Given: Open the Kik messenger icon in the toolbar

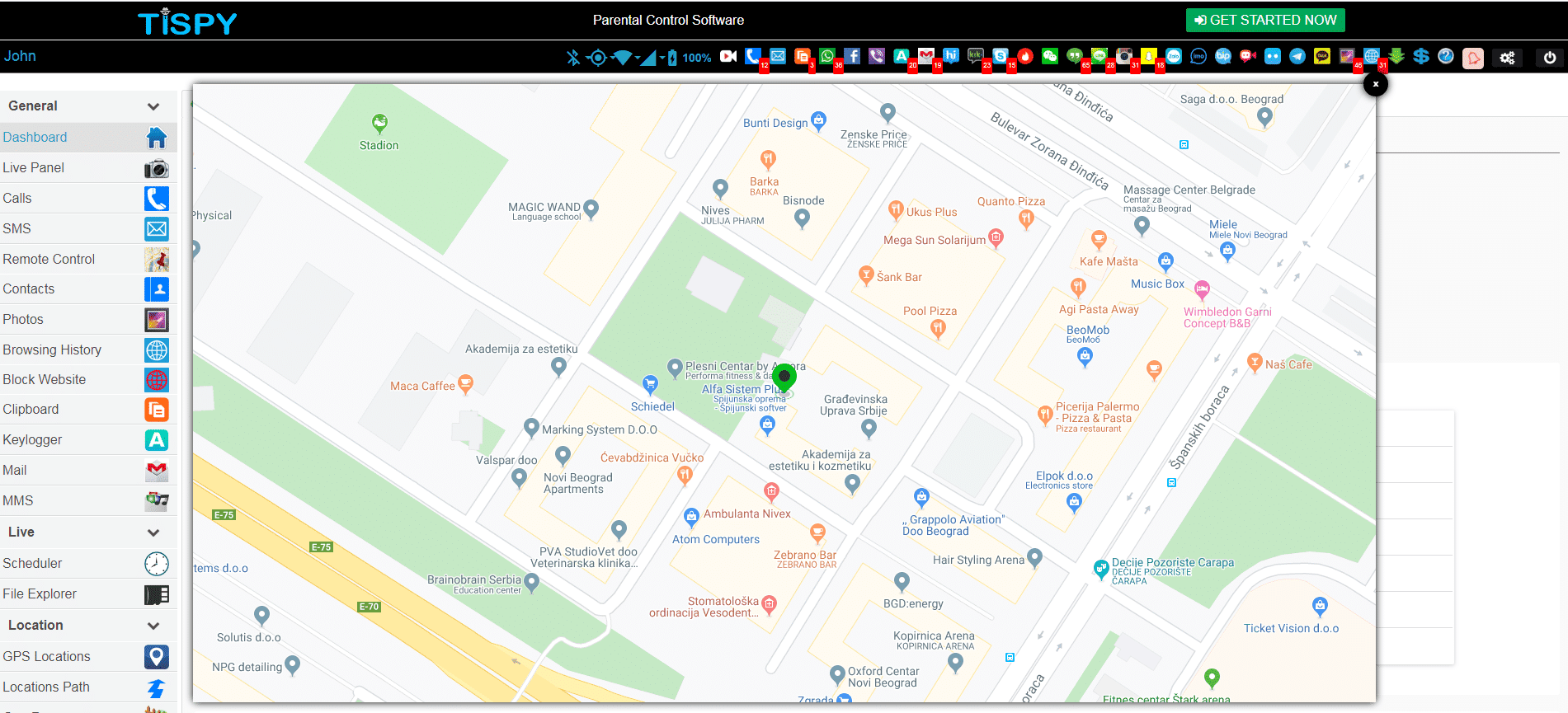Looking at the screenshot, I should (976, 56).
